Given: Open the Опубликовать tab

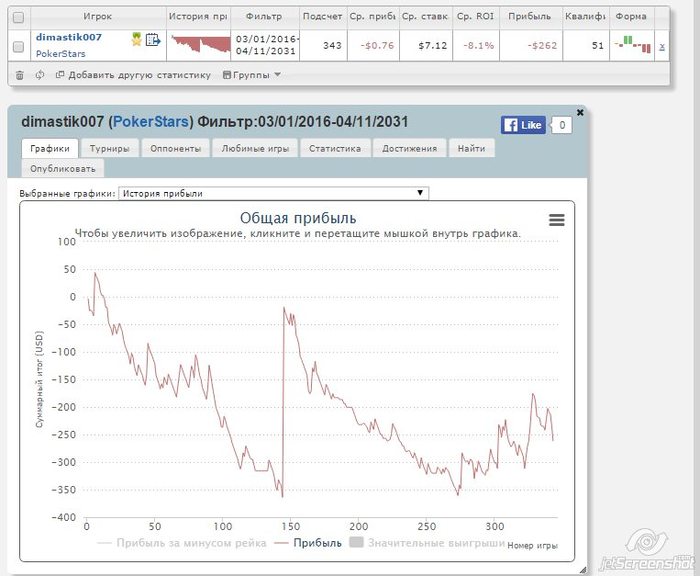Looking at the screenshot, I should 63,169.
